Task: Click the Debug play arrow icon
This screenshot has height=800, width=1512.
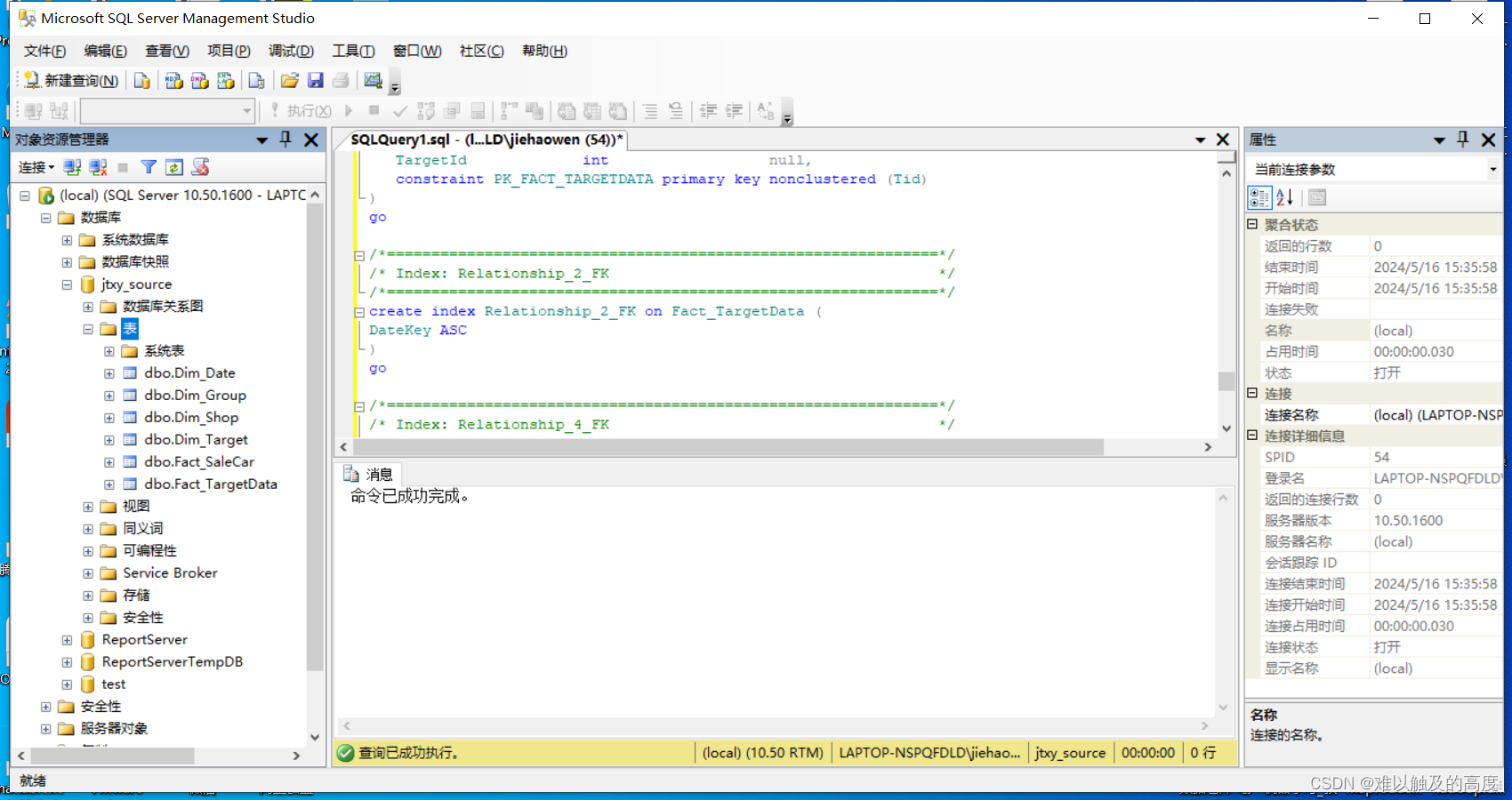Action: (x=349, y=111)
